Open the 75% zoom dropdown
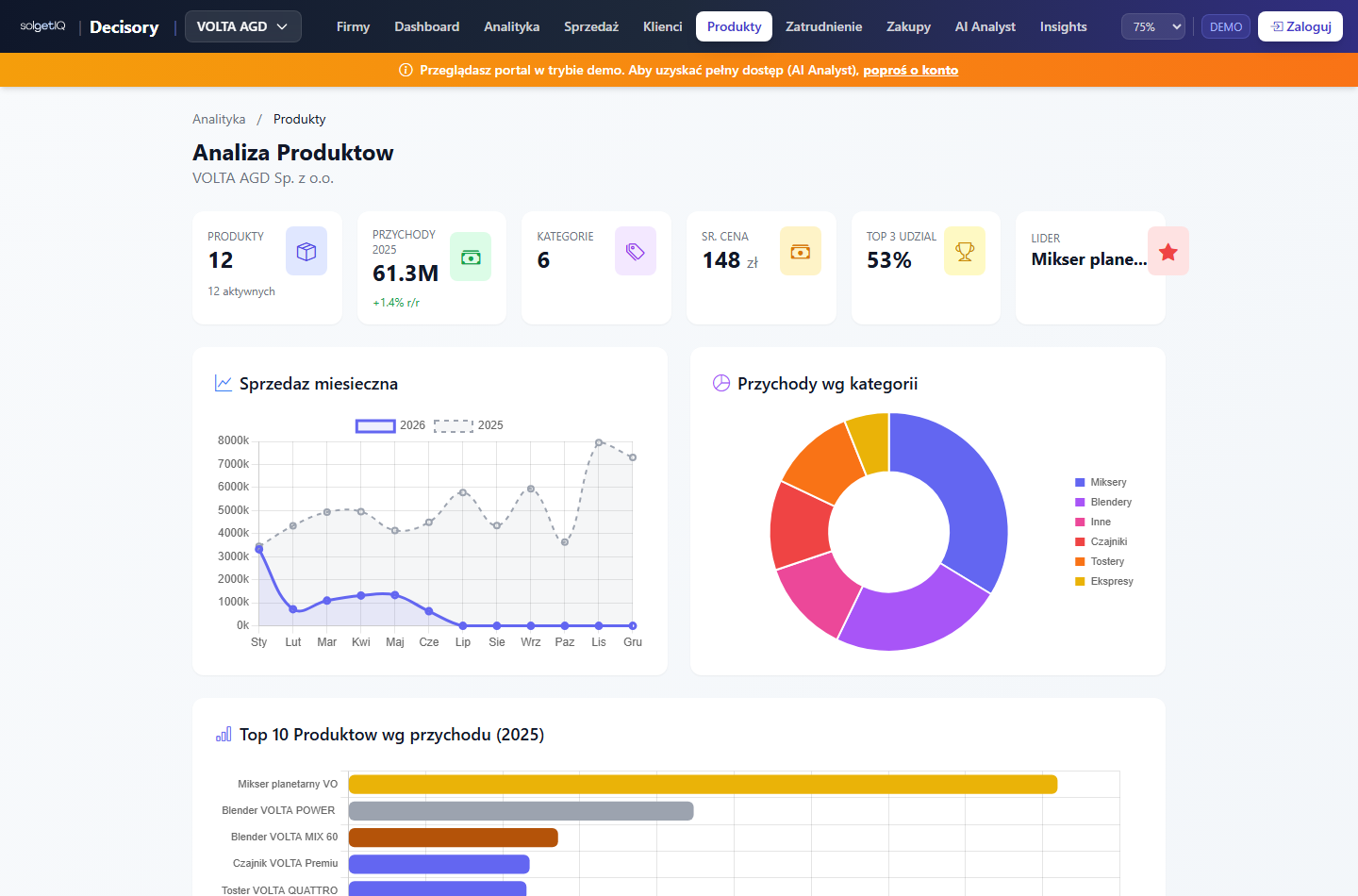The height and width of the screenshot is (896, 1358). [1153, 26]
